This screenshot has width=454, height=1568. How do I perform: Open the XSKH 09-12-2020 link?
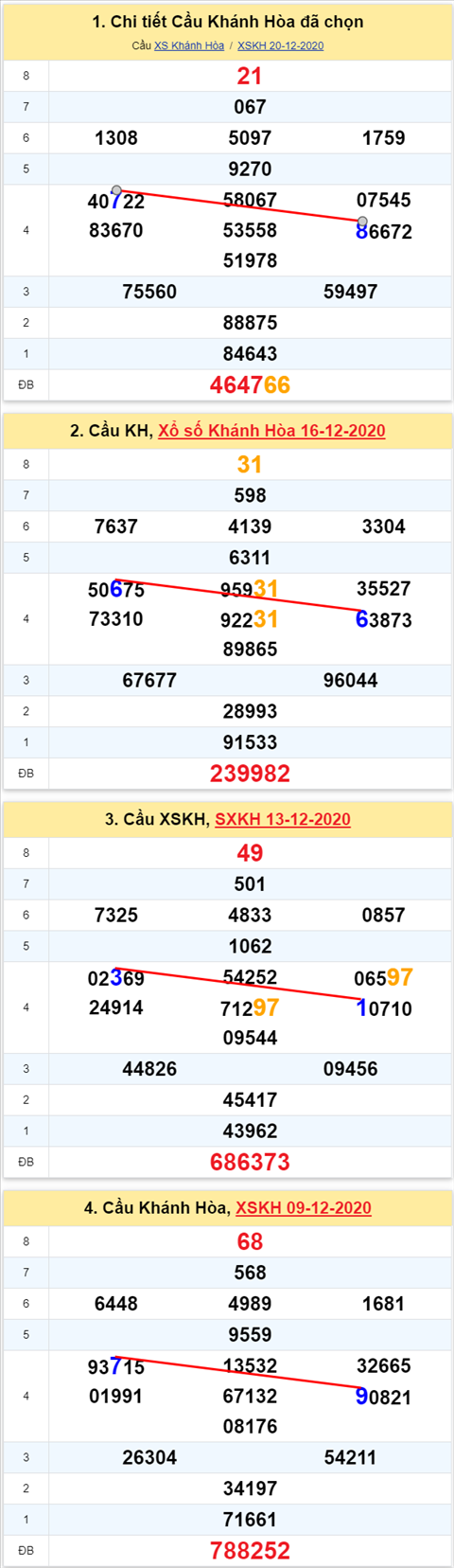point(304,1207)
